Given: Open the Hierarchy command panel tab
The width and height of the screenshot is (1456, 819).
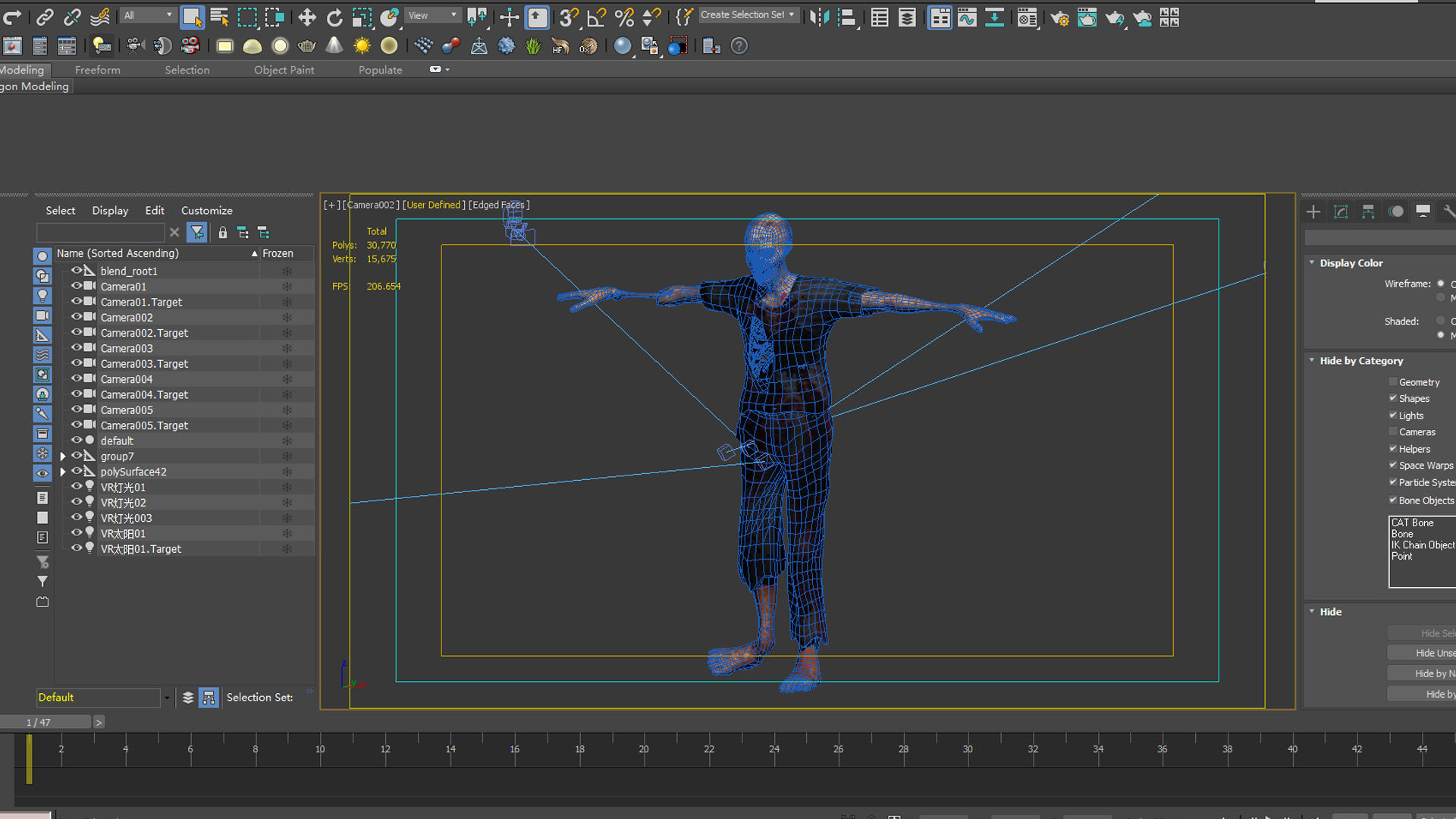Looking at the screenshot, I should 1368,212.
